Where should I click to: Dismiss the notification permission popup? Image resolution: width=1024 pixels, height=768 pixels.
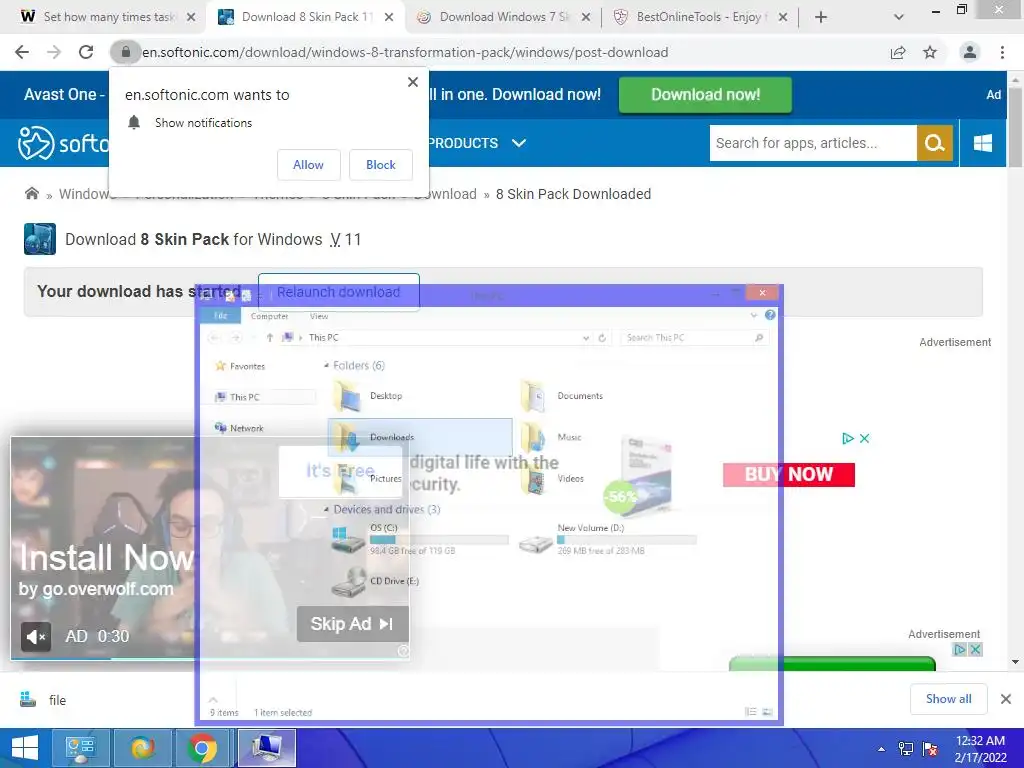(x=413, y=82)
